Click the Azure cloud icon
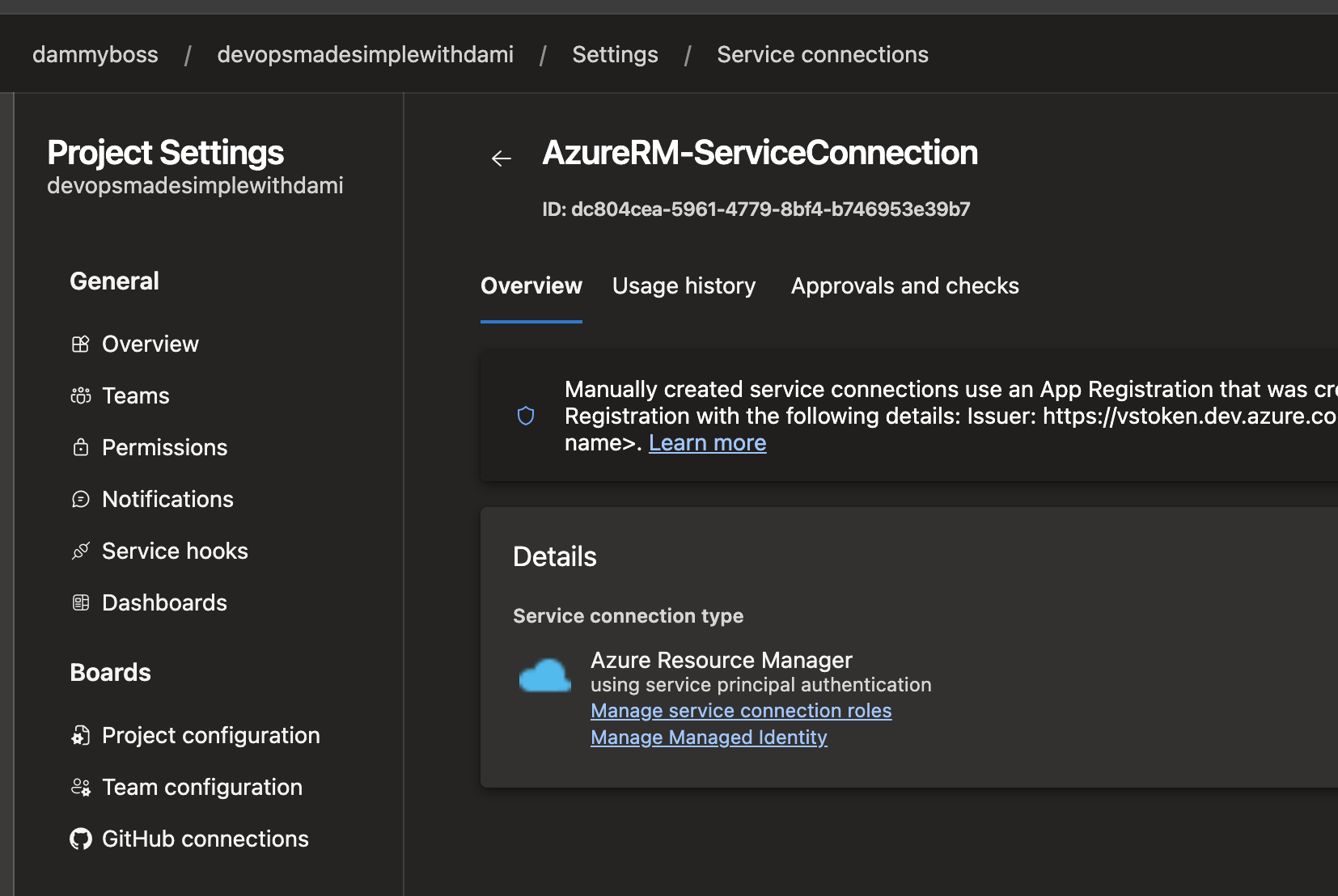Image resolution: width=1338 pixels, height=896 pixels. click(545, 675)
